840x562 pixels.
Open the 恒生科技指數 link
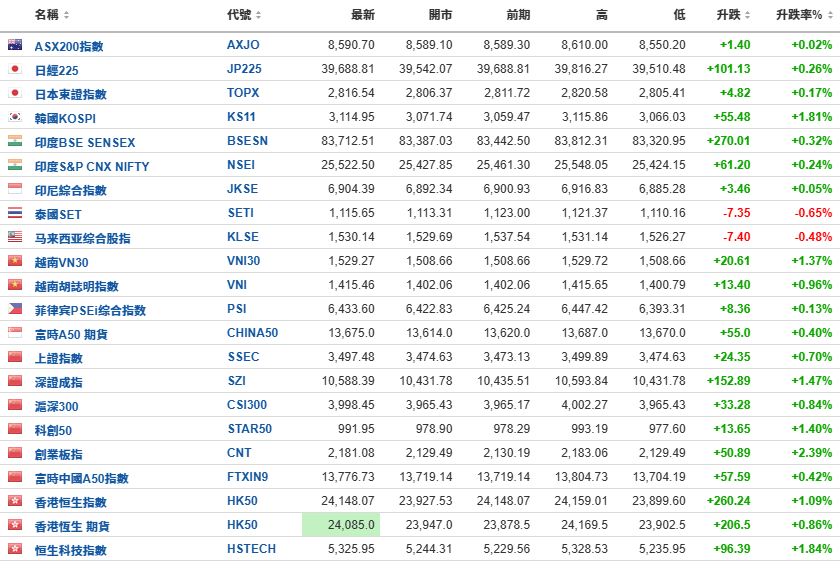click(71, 551)
